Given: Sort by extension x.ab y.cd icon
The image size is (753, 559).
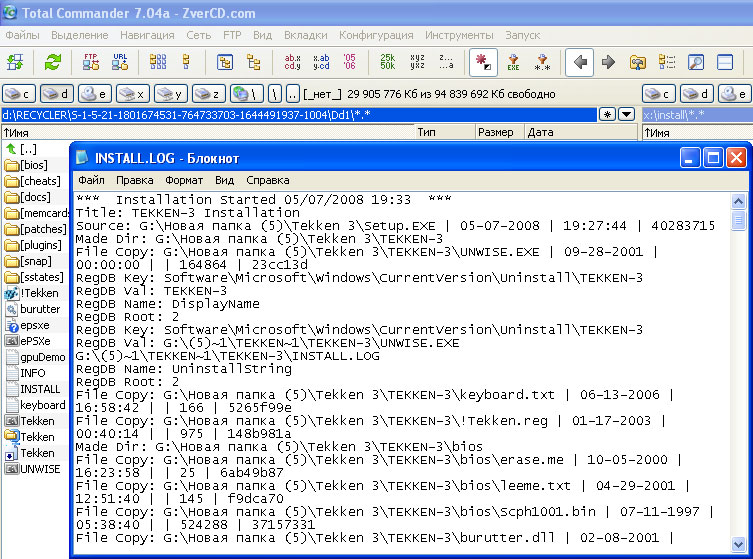Looking at the screenshot, I should click(x=321, y=62).
